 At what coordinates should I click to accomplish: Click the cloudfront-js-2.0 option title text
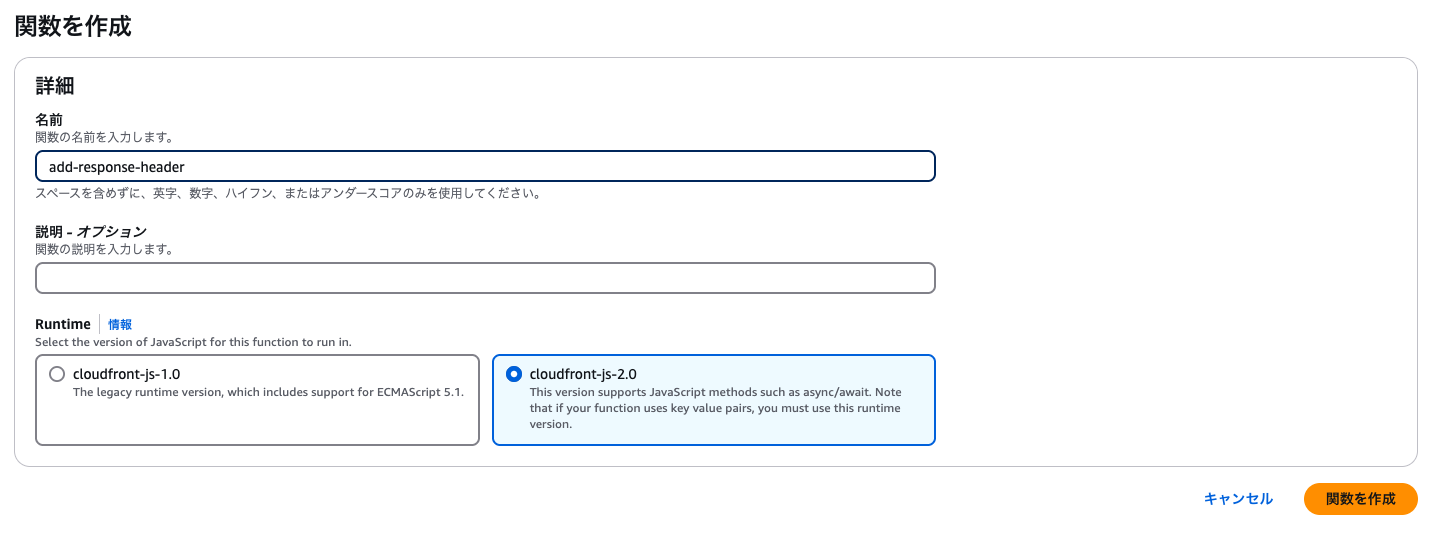coord(583,374)
